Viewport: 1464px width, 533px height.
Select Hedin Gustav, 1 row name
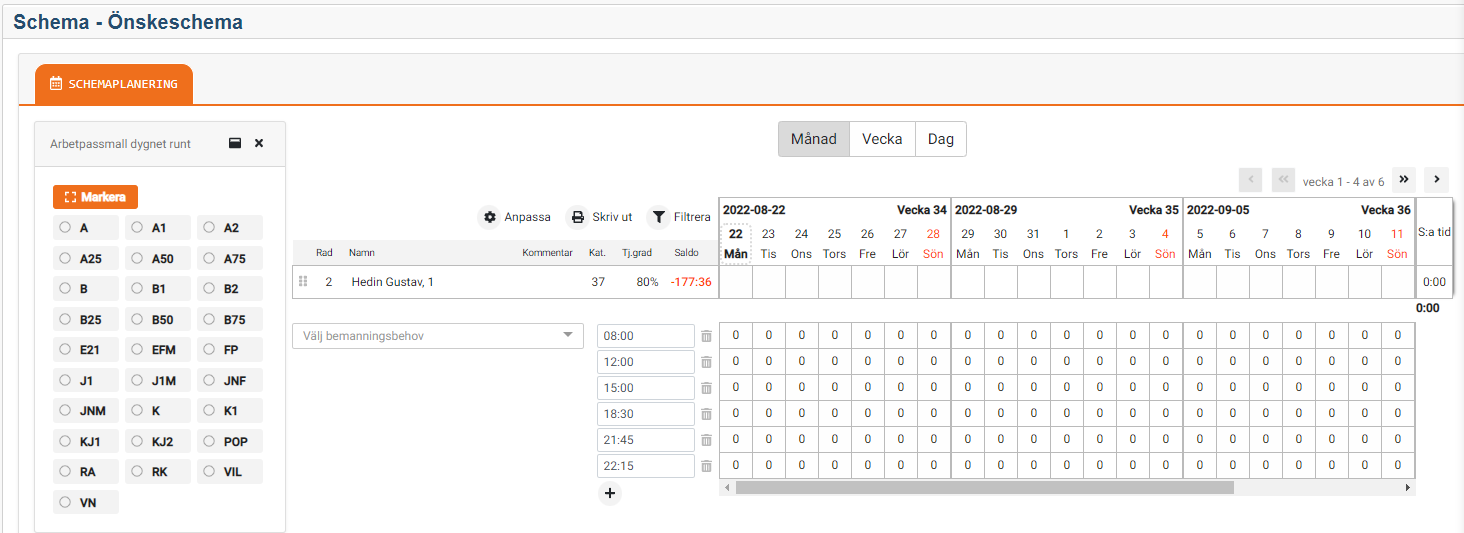tap(393, 282)
